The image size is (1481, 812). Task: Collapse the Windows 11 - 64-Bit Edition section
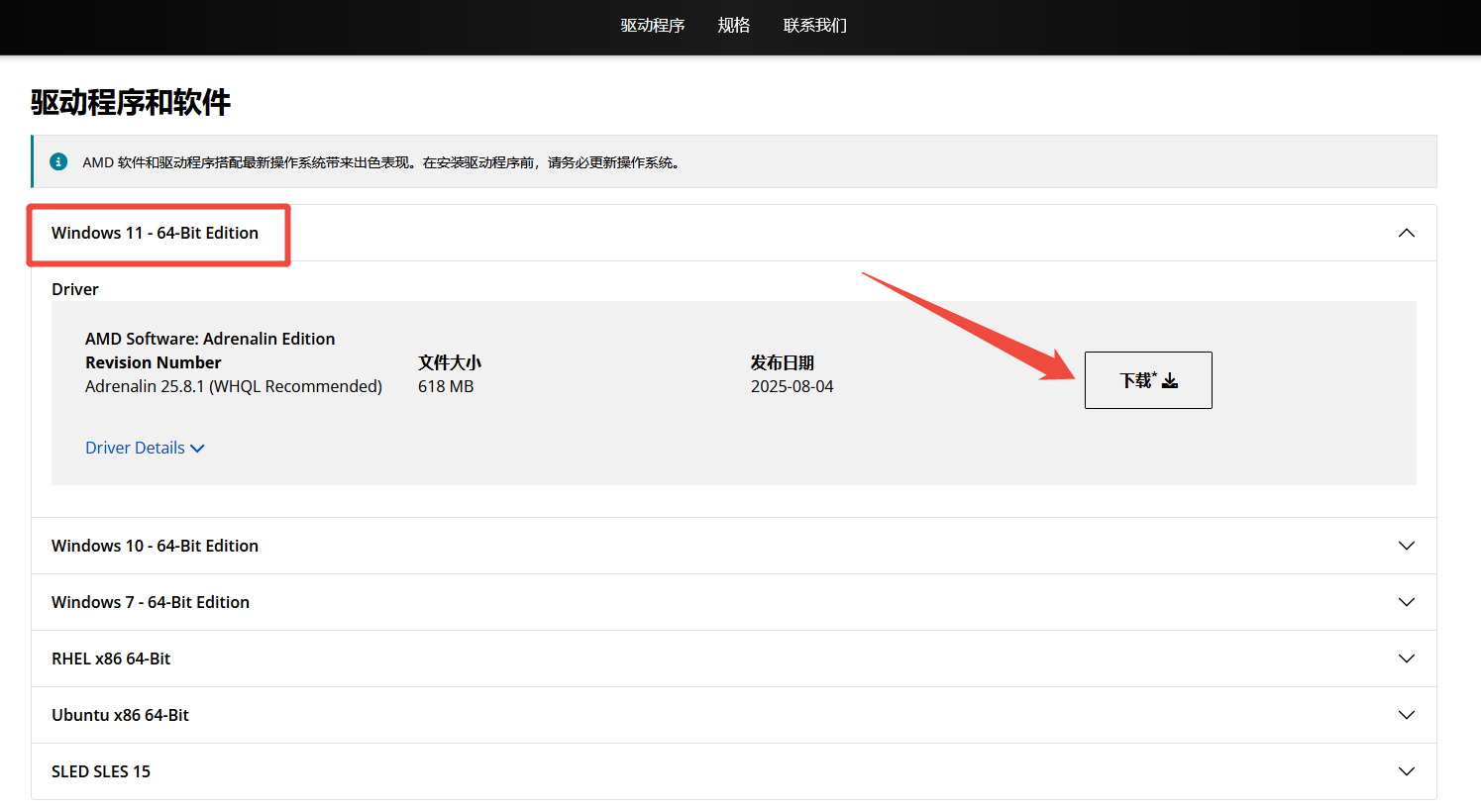click(x=734, y=233)
